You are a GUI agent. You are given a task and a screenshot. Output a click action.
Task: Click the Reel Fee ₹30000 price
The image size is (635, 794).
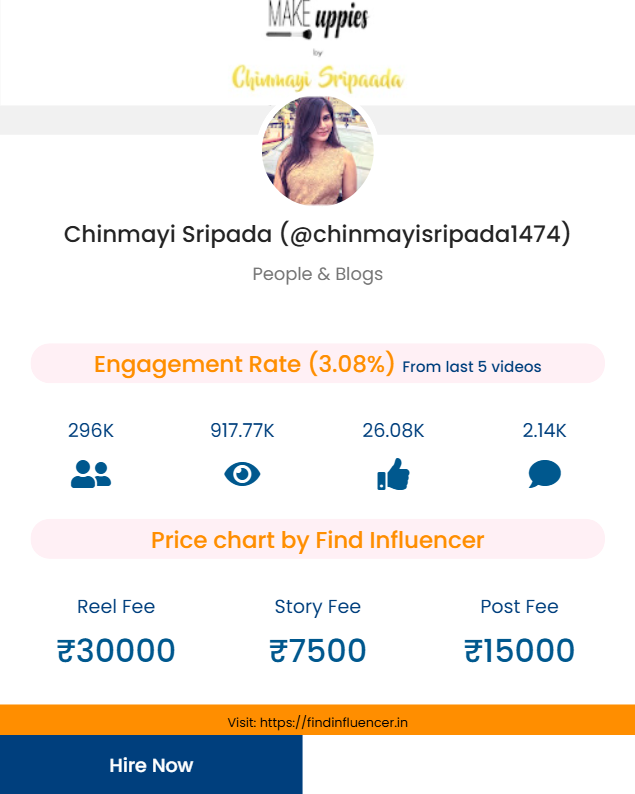tap(116, 651)
